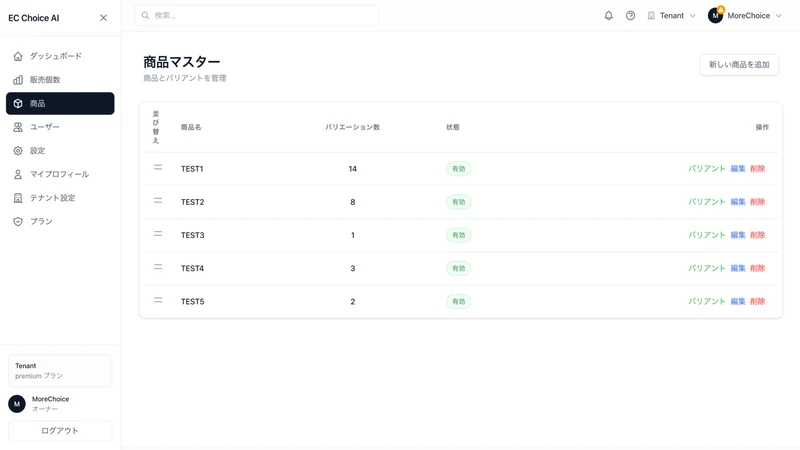
Task: Go to 販売個数 menu item
Action: [60, 80]
